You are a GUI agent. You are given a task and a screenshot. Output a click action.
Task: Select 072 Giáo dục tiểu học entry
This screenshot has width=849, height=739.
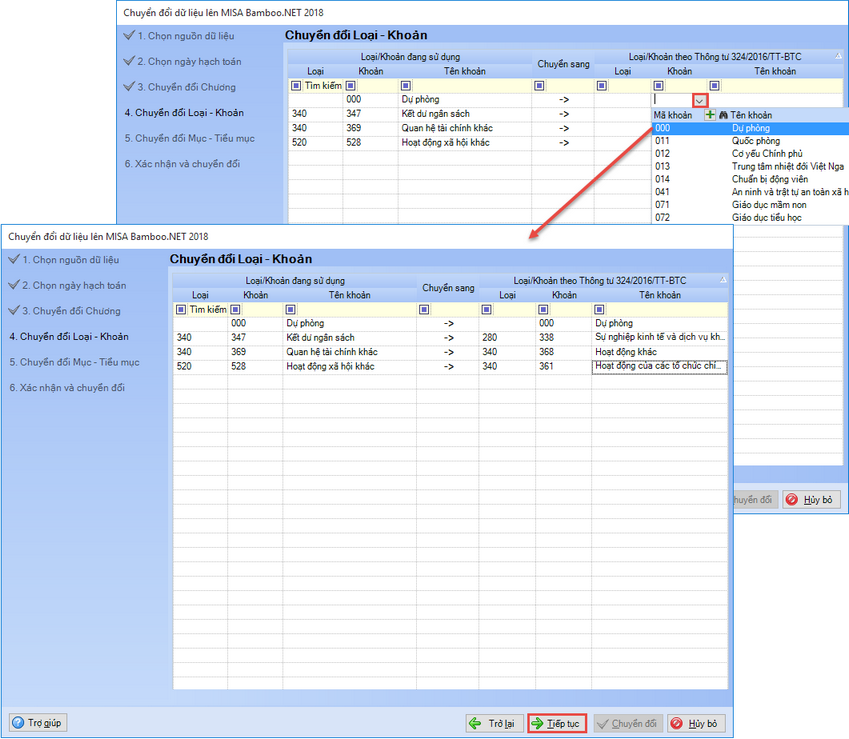click(750, 218)
